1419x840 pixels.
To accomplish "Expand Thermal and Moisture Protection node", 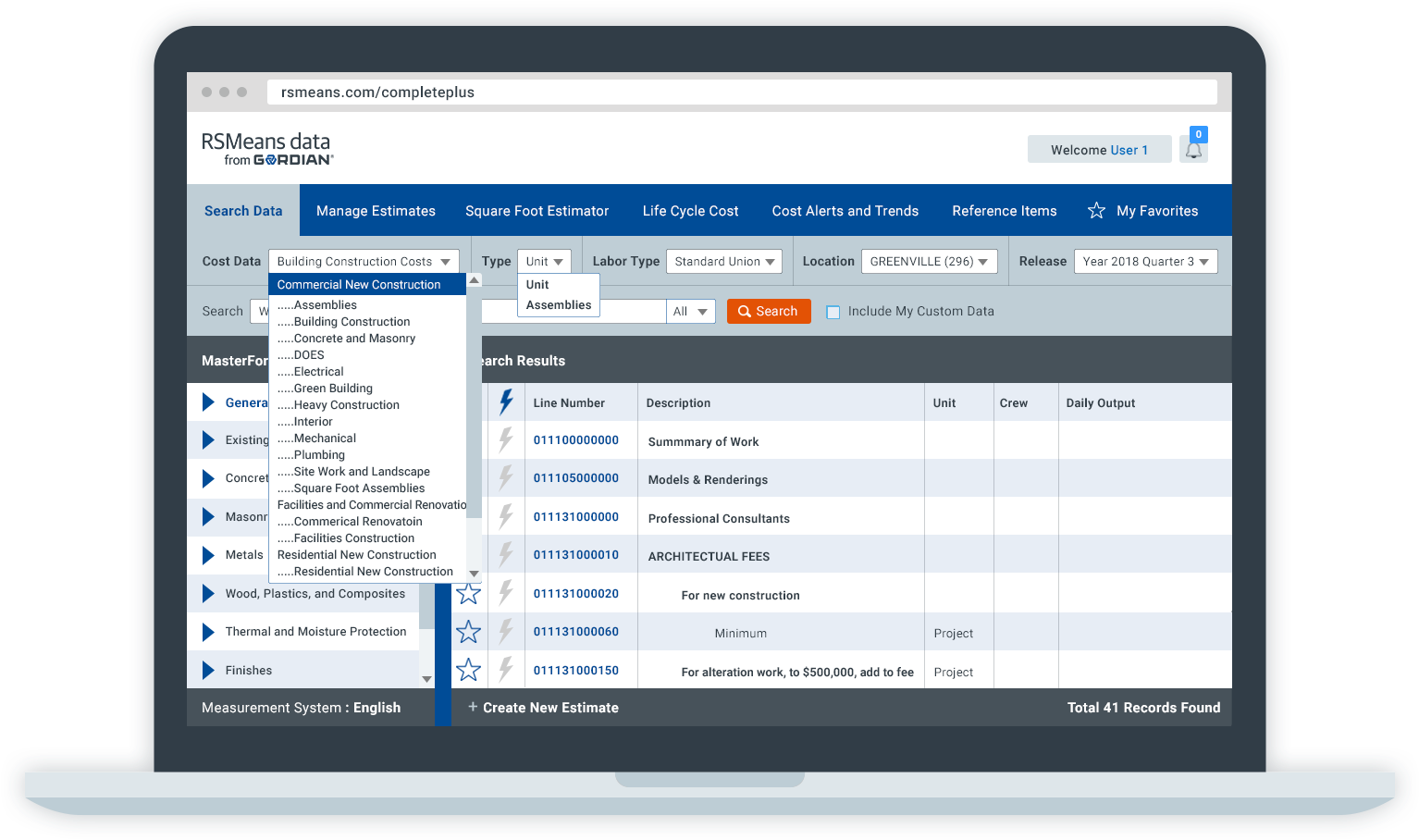I will [208, 632].
